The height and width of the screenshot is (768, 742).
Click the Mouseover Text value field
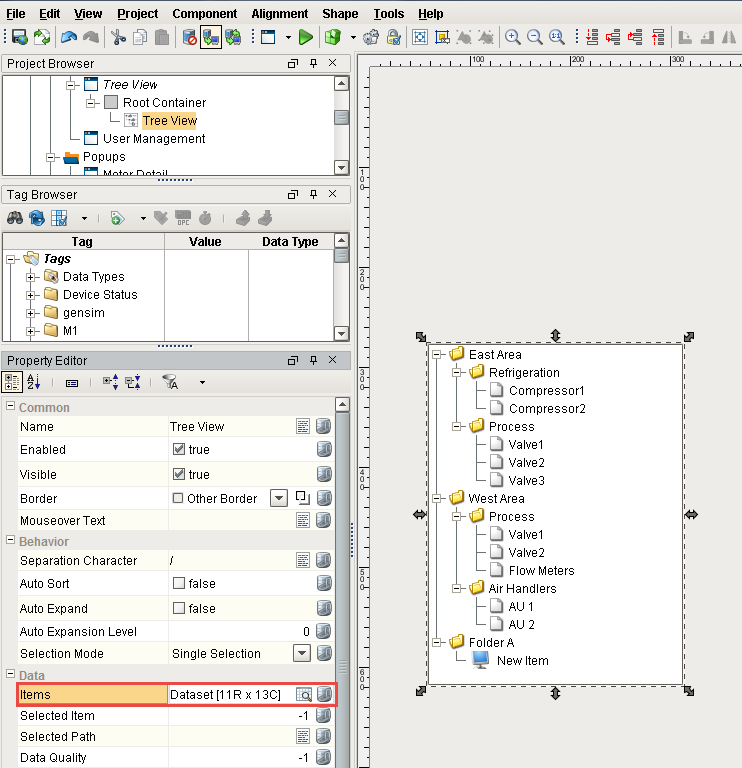(x=231, y=520)
